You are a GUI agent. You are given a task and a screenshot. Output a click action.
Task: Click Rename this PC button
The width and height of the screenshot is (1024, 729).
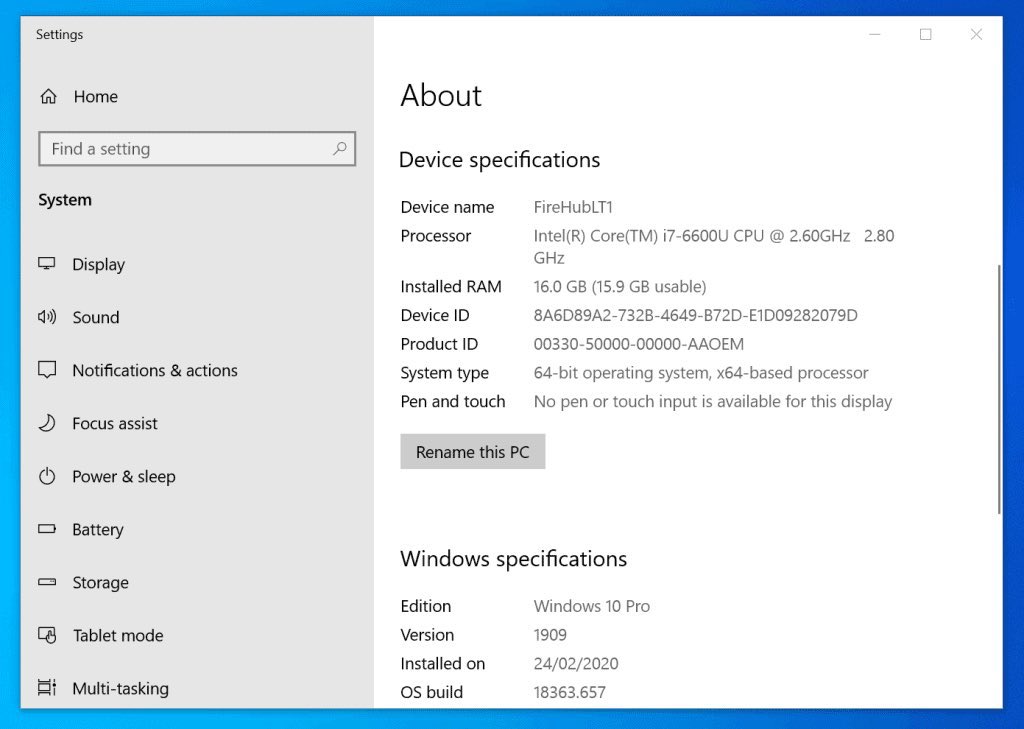472,451
